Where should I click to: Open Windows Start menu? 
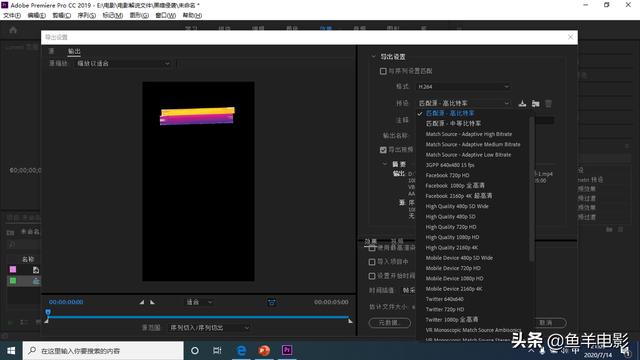(x=11, y=351)
